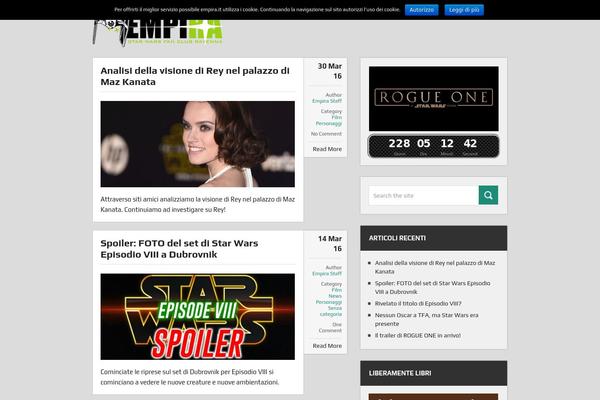Open recent article 'Spoiler: FOTO del set'
Screen dimensions: 600x400
[432, 287]
